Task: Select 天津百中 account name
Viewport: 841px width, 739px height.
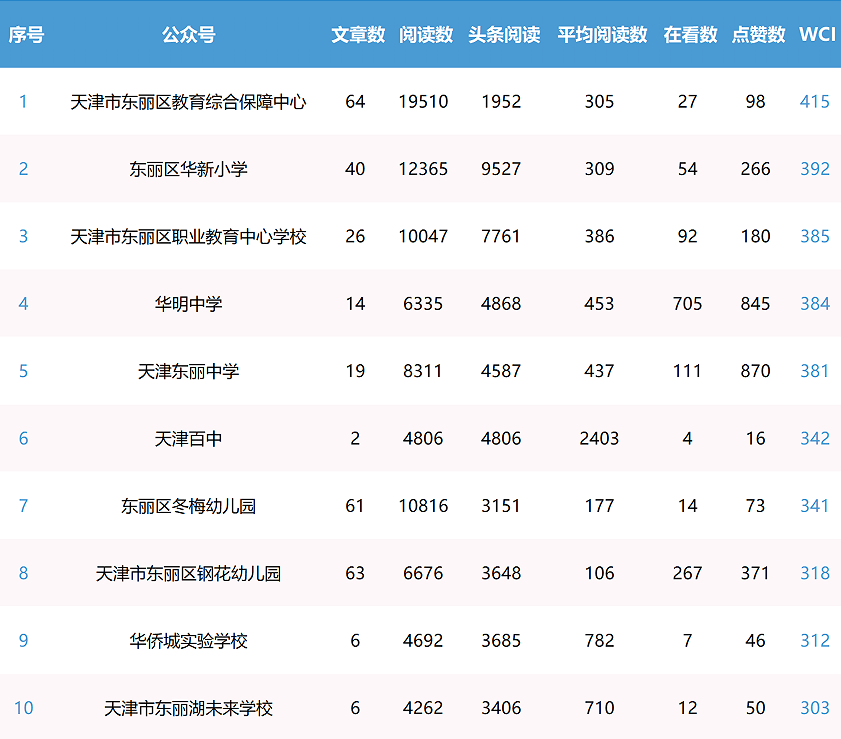Action: point(188,439)
